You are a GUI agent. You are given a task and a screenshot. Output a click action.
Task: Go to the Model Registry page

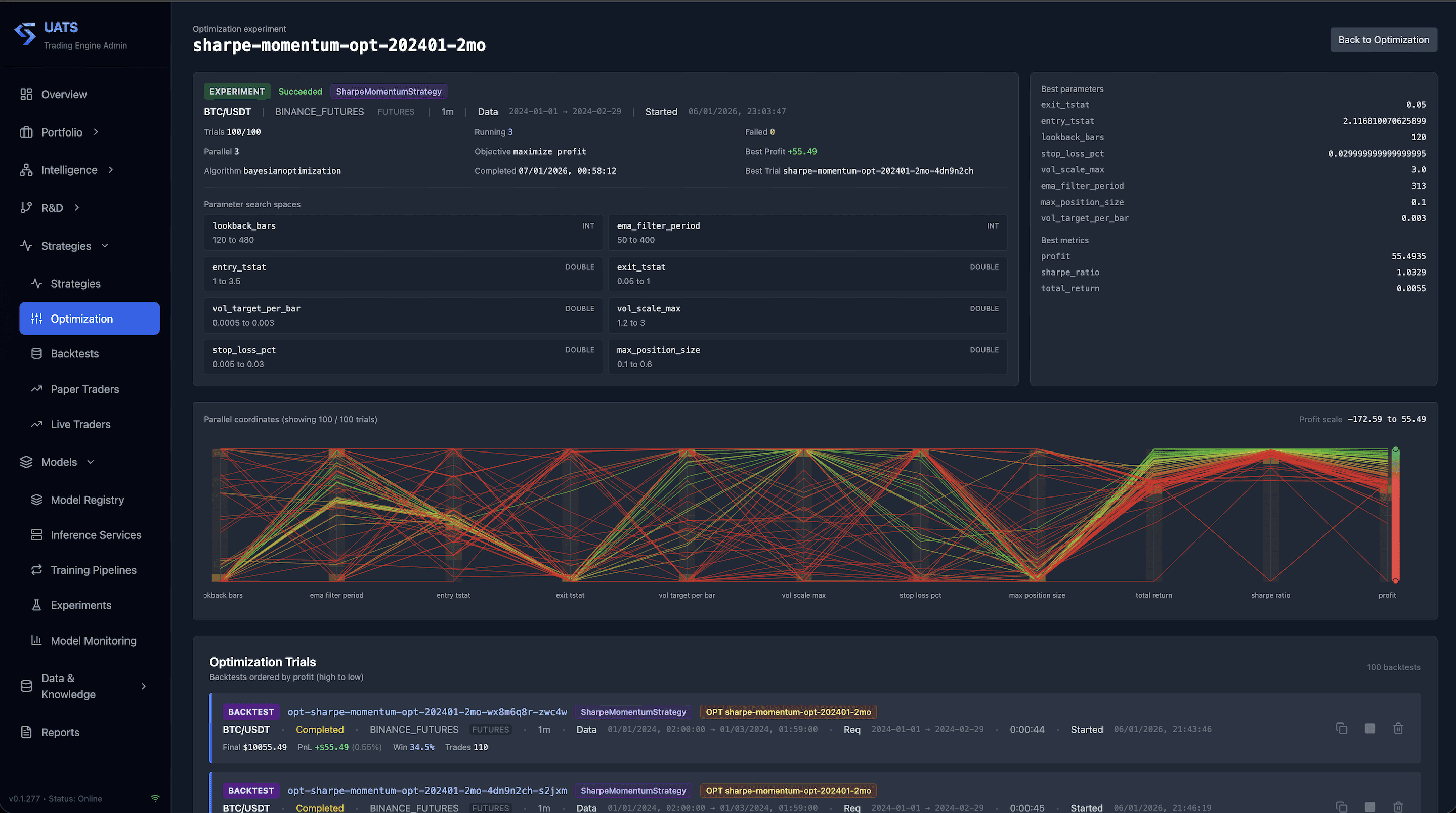[x=87, y=500]
